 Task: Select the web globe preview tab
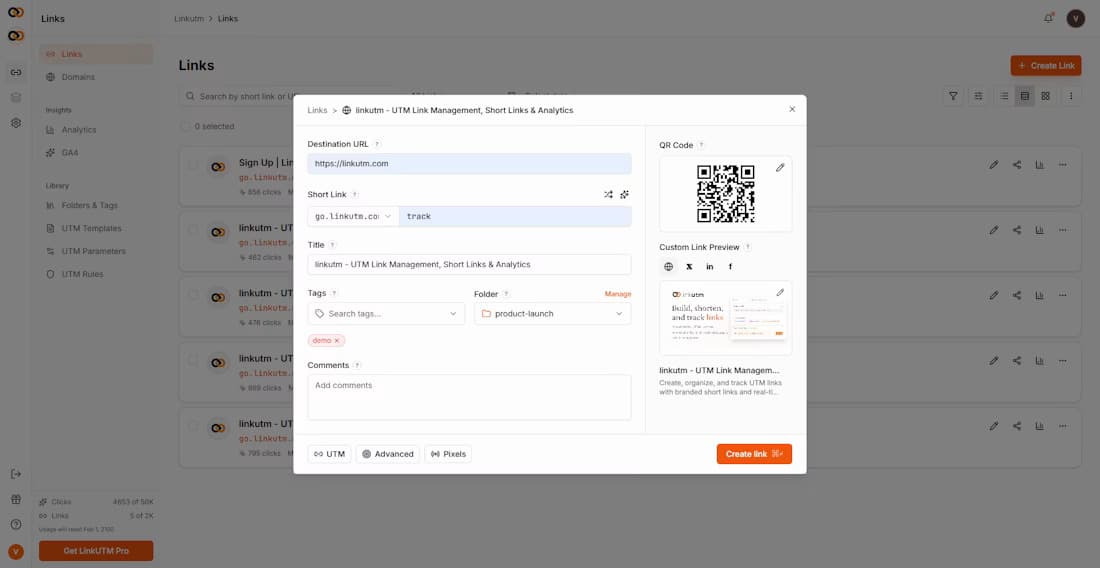coord(669,266)
